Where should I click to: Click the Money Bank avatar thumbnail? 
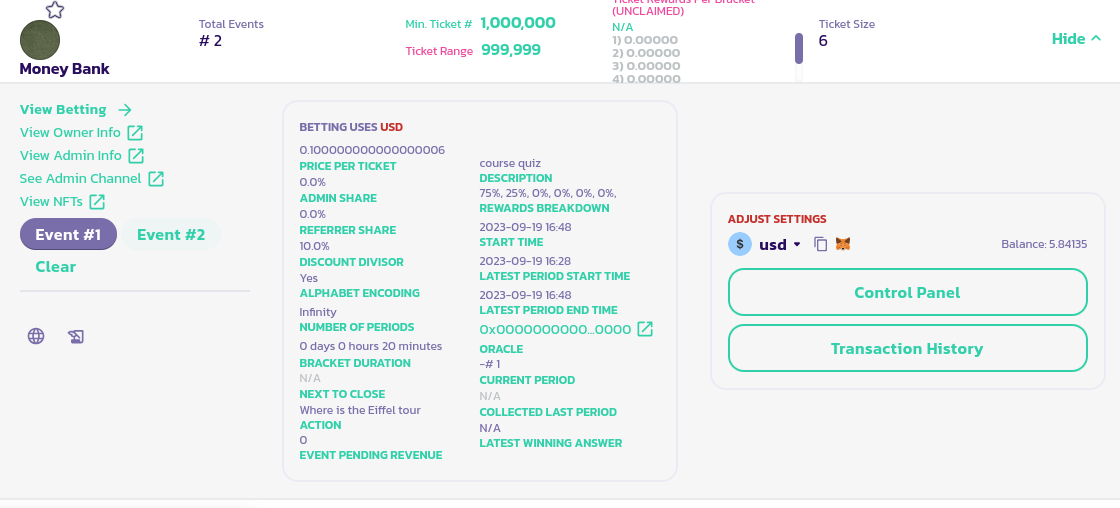[40, 40]
